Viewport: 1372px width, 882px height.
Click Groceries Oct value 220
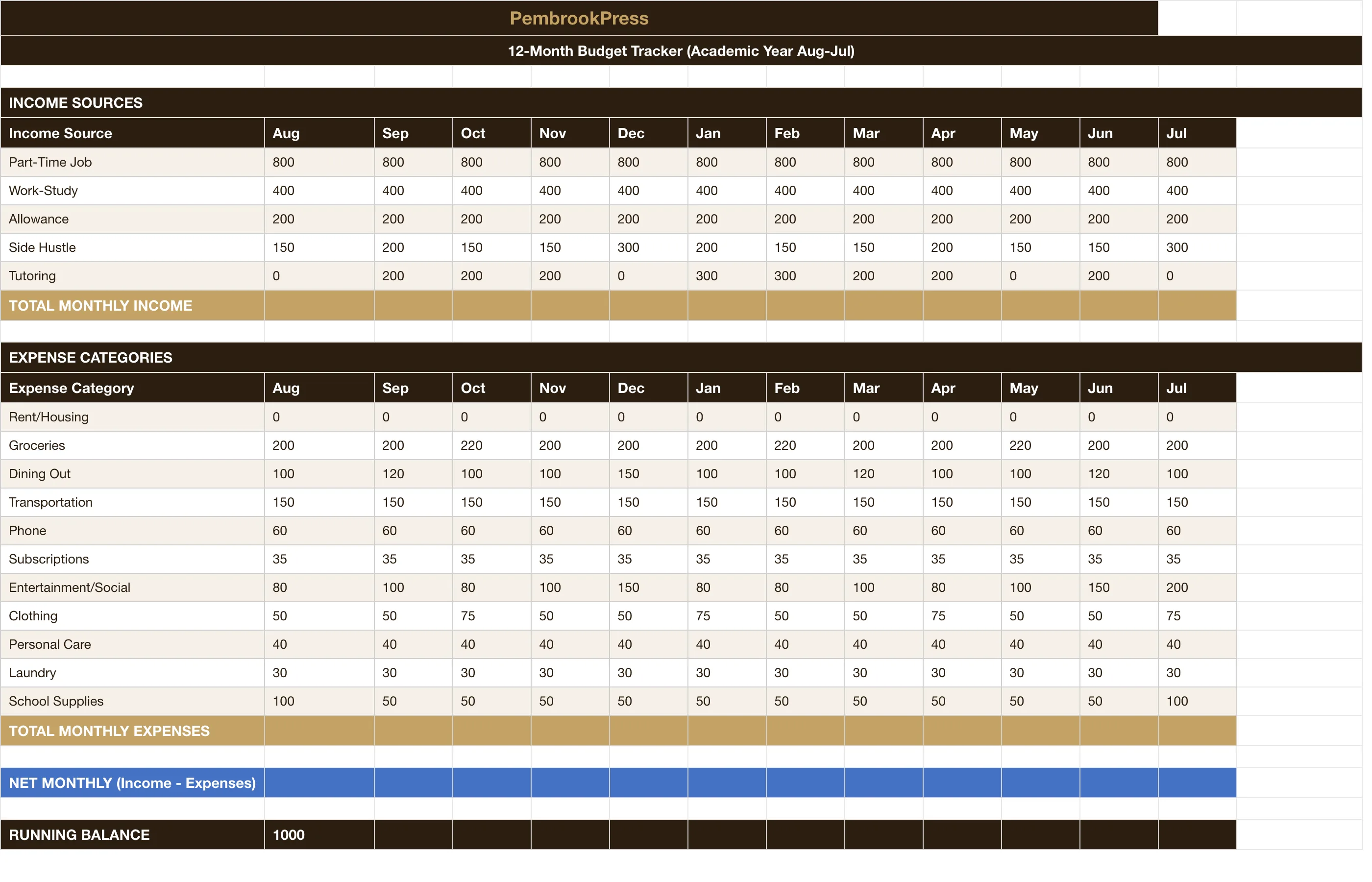tap(491, 445)
